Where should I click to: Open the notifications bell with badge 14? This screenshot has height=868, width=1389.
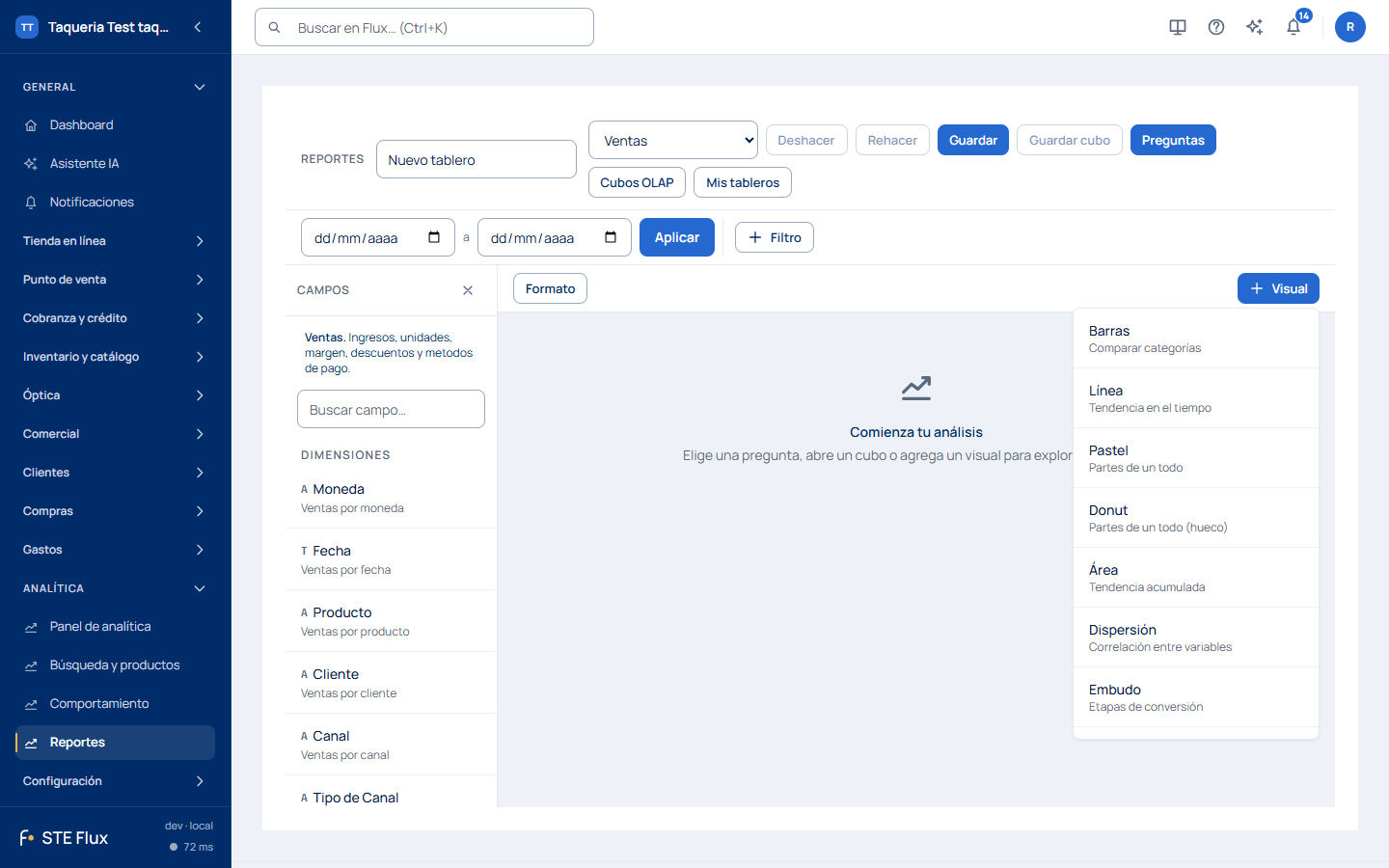(x=1294, y=27)
